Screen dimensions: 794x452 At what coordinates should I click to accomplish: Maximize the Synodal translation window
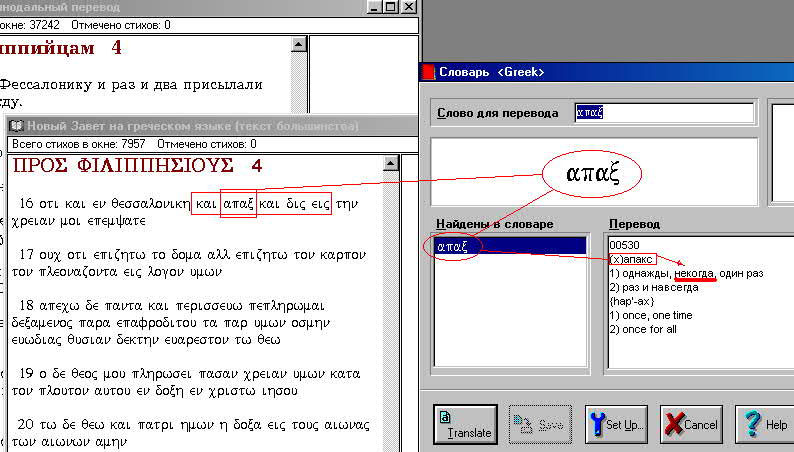tap(387, 8)
